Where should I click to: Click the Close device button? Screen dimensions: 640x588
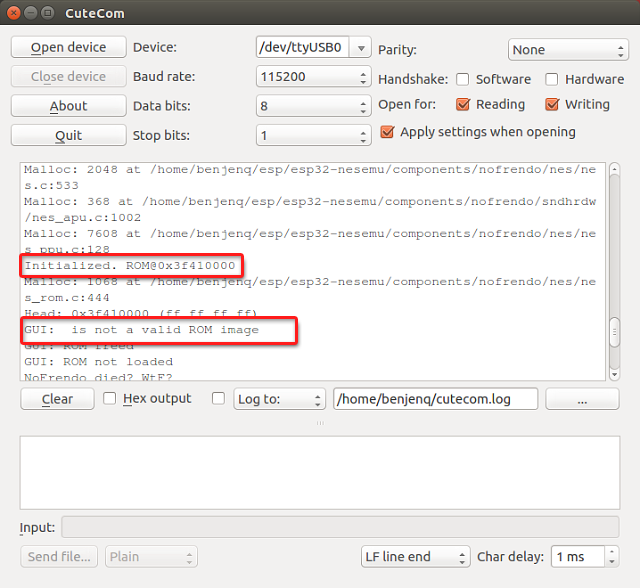click(x=69, y=77)
